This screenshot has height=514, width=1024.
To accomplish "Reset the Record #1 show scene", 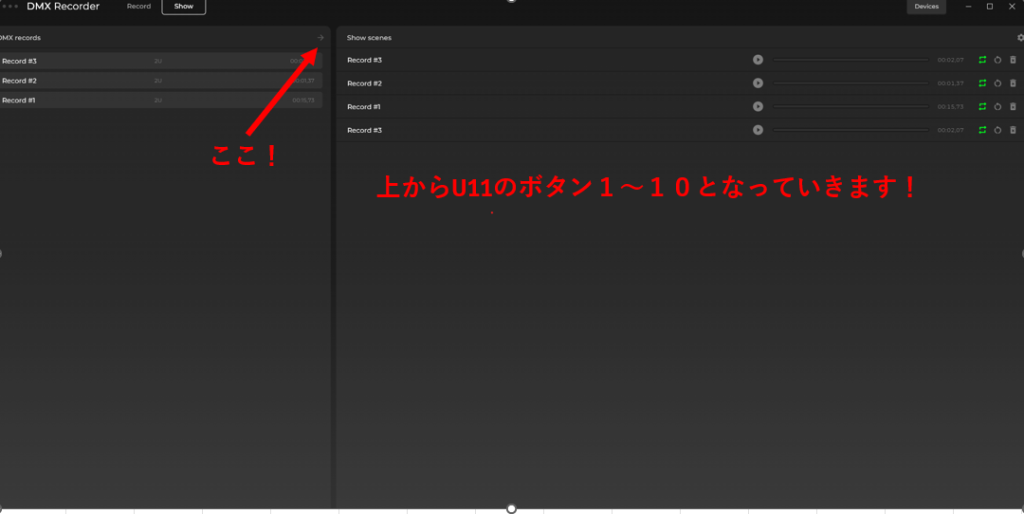I will 997,106.
